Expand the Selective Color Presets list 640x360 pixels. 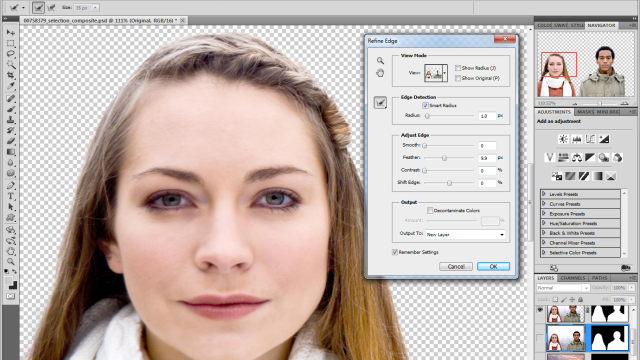(x=544, y=253)
